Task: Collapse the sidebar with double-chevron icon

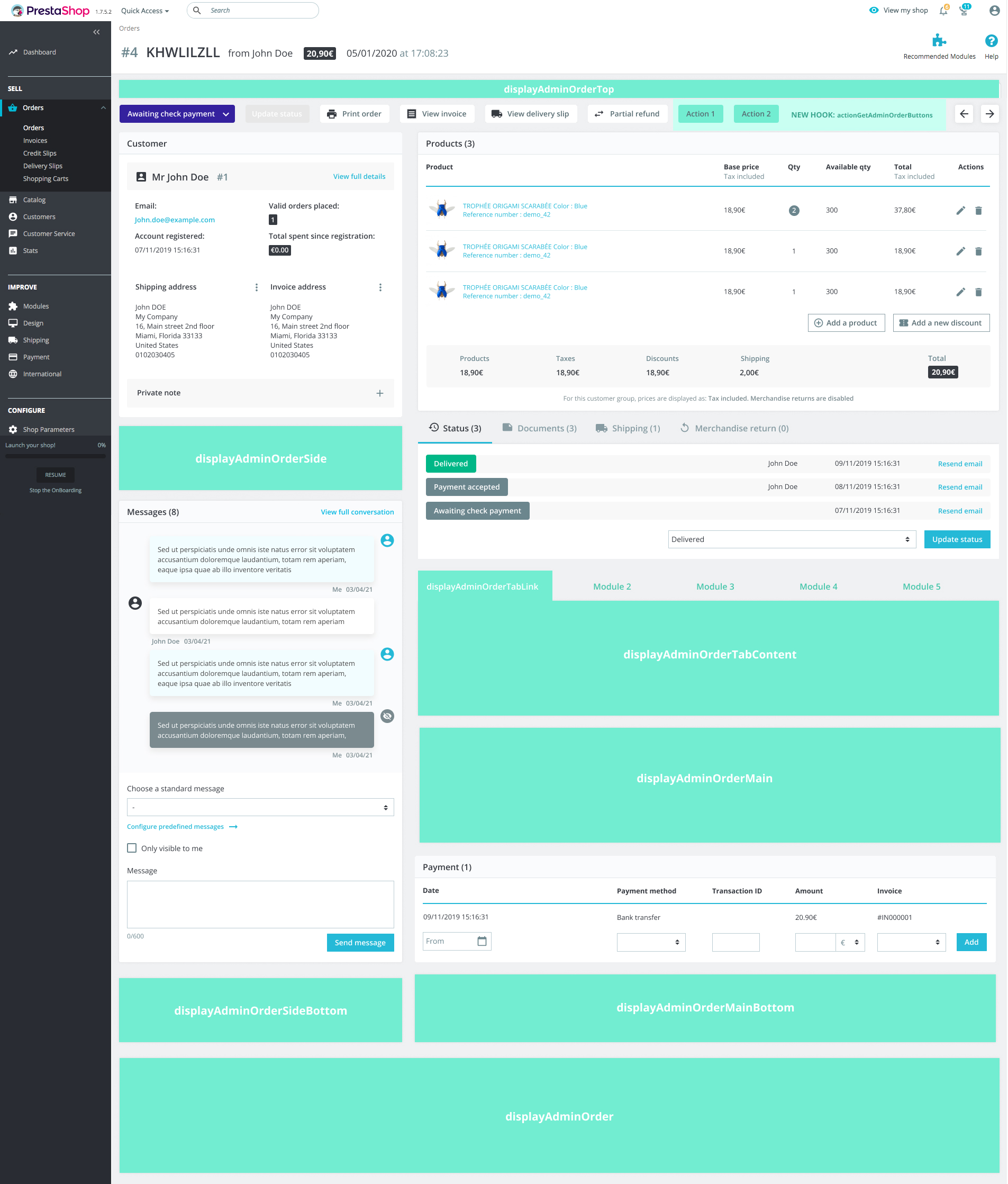Action: 97,32
